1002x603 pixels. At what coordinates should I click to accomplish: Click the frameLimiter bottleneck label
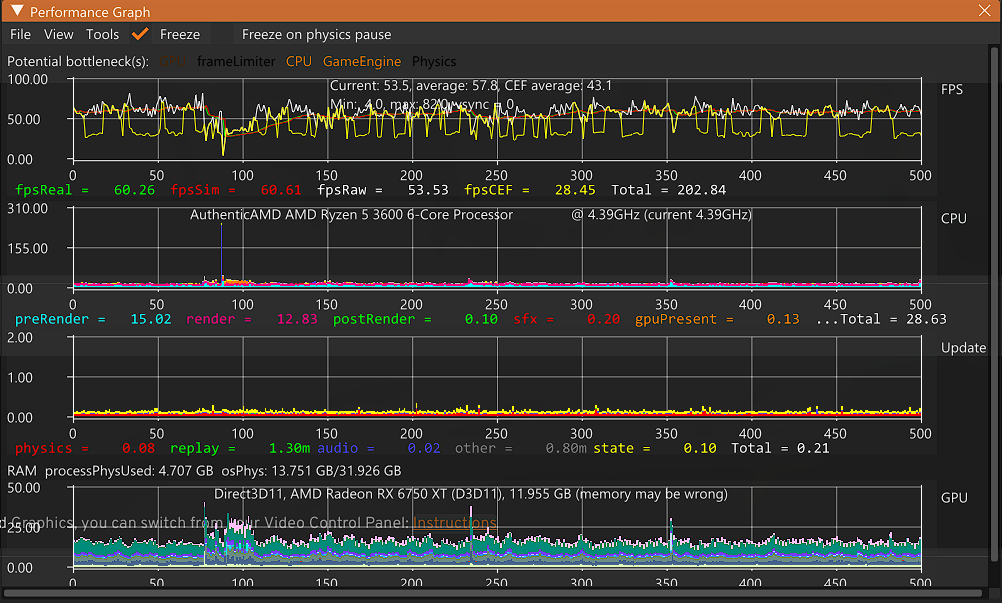point(236,61)
